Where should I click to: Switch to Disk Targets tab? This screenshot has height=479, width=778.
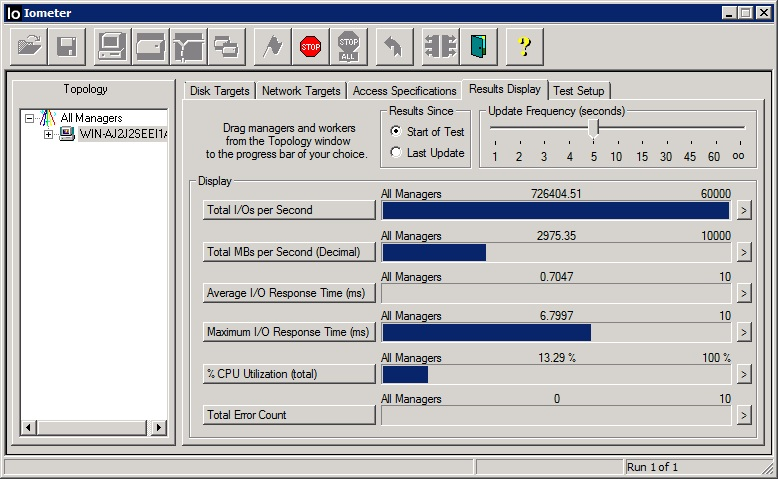pos(219,91)
